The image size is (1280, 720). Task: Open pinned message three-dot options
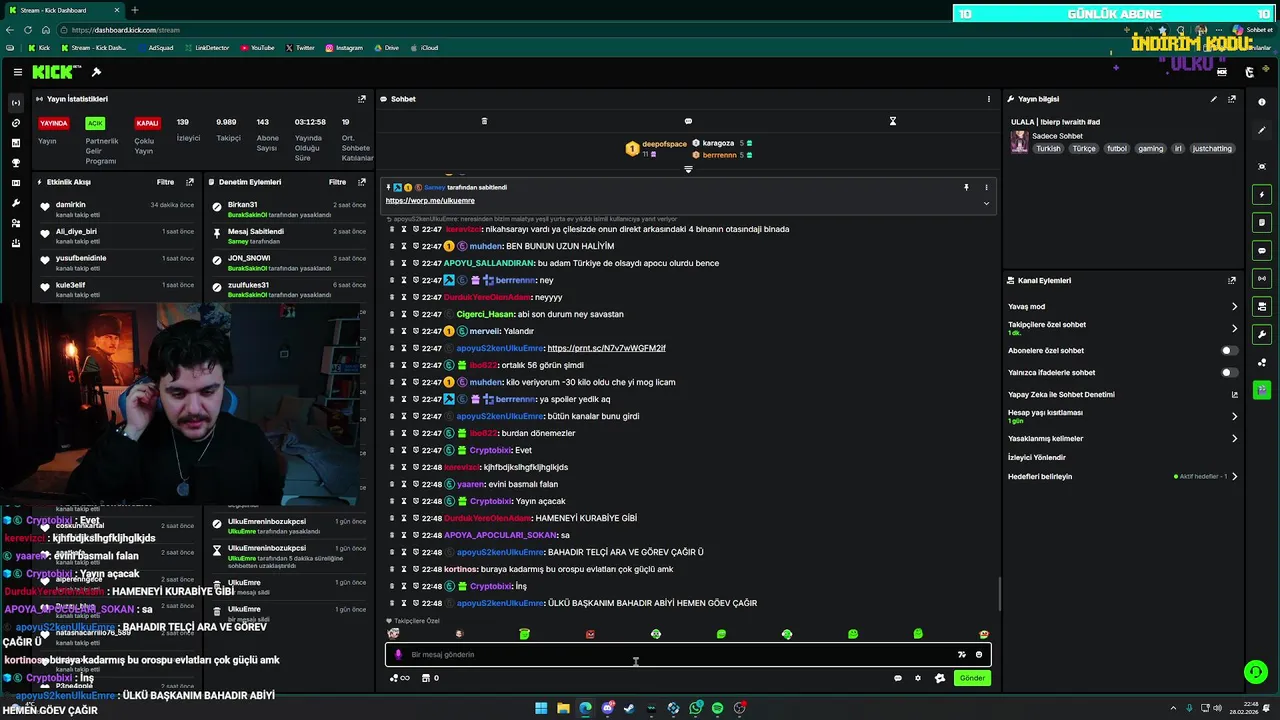click(x=986, y=187)
